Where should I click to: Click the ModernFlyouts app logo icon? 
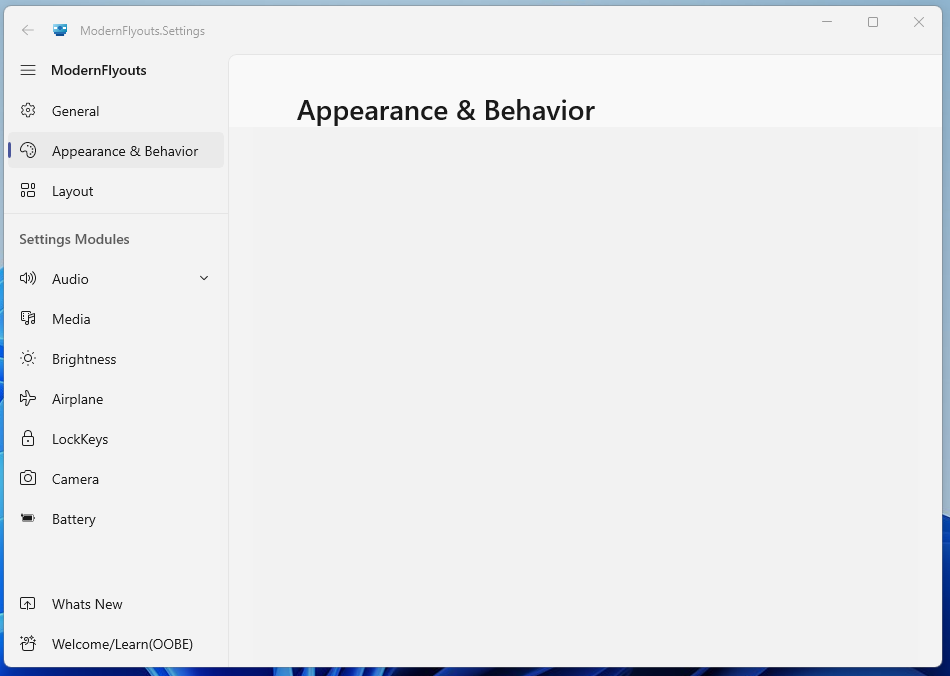point(60,30)
